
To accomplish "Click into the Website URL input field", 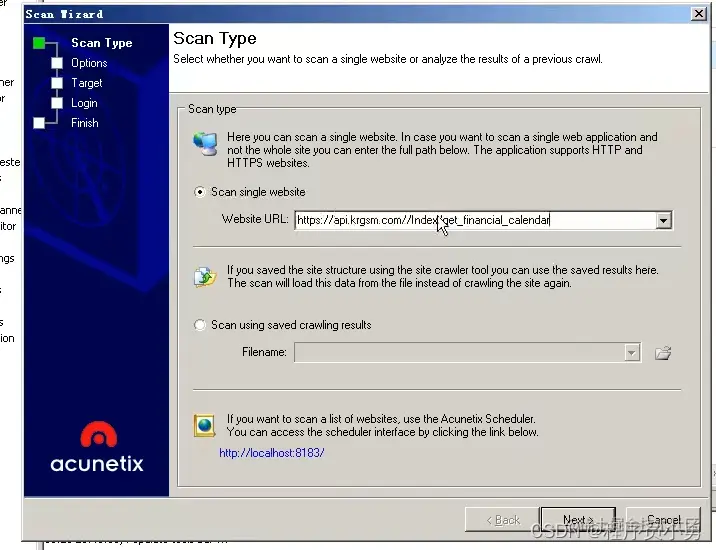I will tap(475, 220).
